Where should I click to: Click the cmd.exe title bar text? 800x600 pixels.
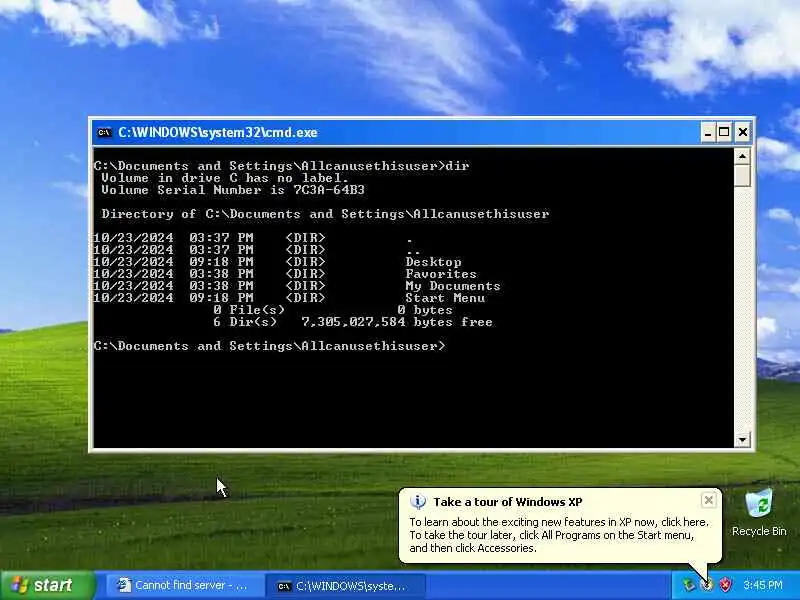point(218,133)
